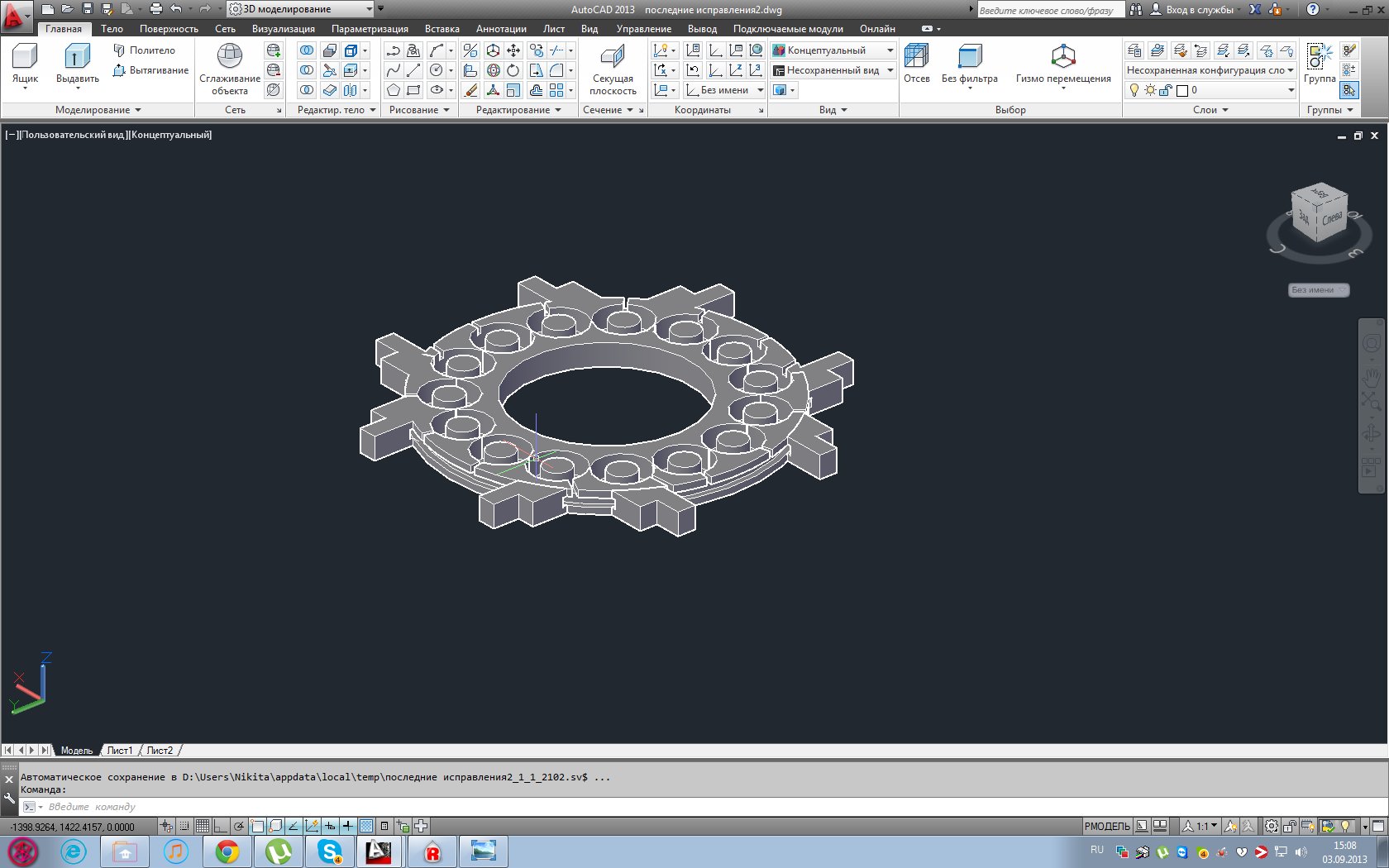Toggle the layer lock icon

click(x=1166, y=90)
